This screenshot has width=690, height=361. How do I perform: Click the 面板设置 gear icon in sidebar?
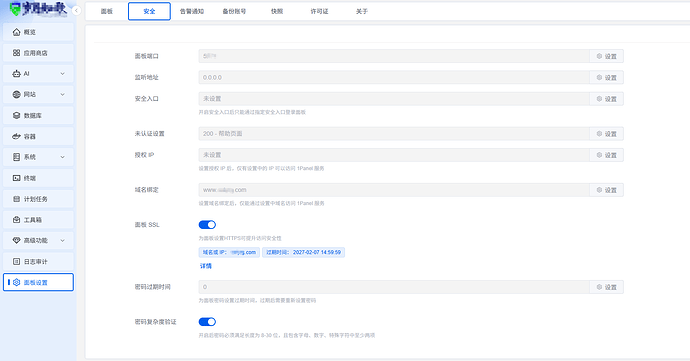tap(16, 283)
